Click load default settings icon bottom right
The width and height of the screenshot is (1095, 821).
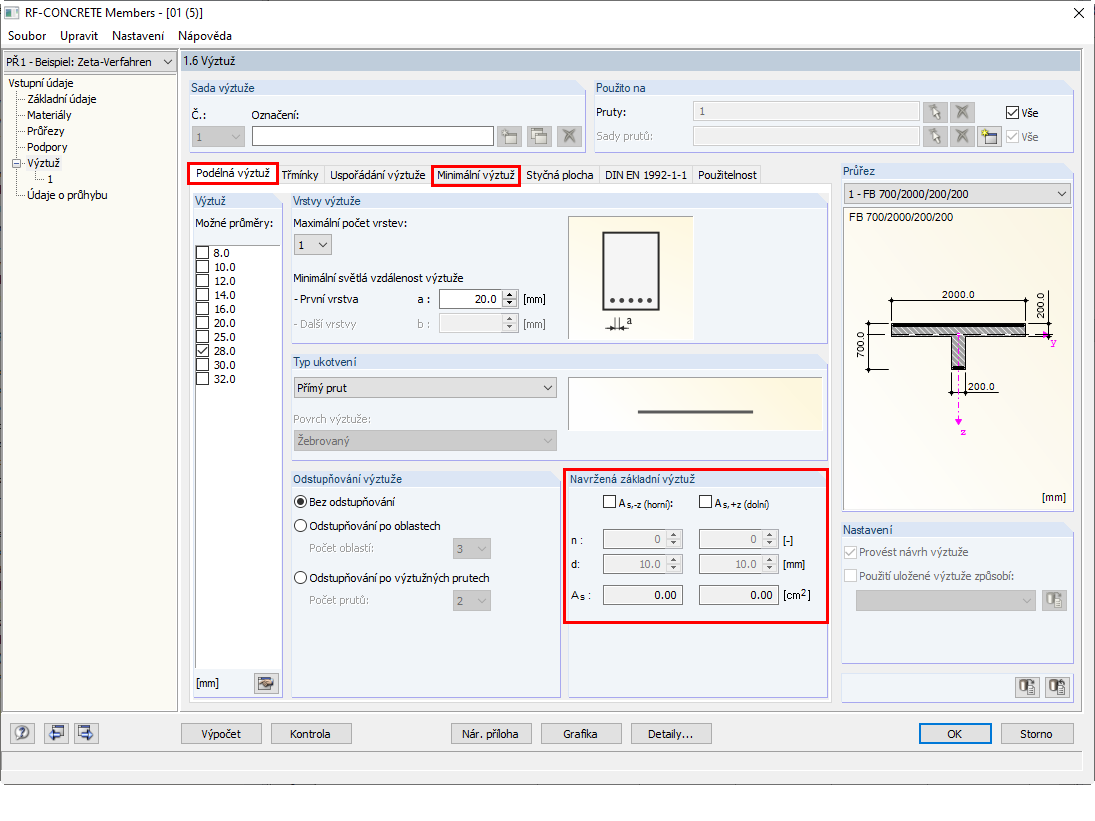pos(1027,687)
